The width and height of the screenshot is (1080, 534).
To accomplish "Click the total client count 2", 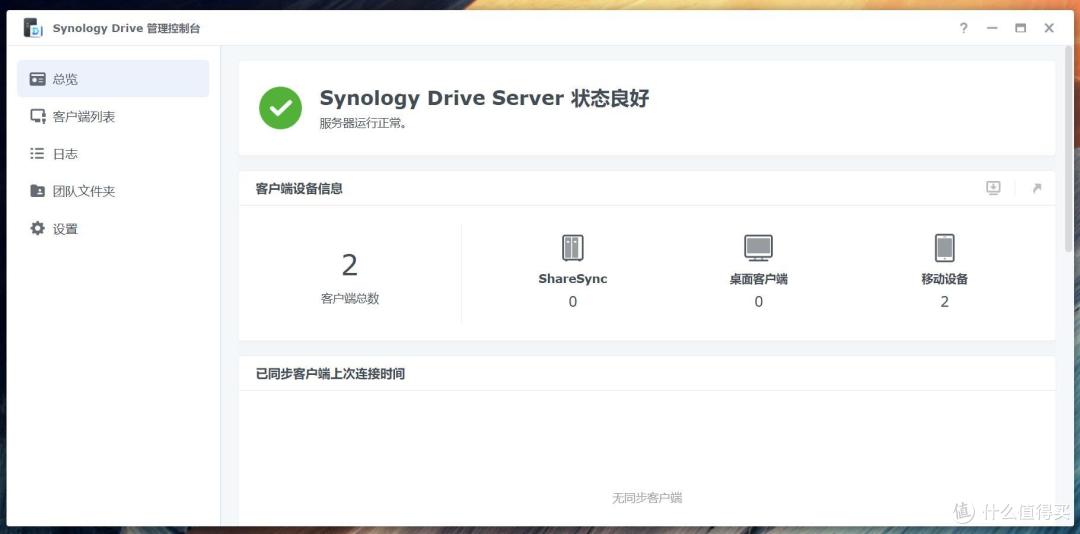I will click(x=350, y=265).
